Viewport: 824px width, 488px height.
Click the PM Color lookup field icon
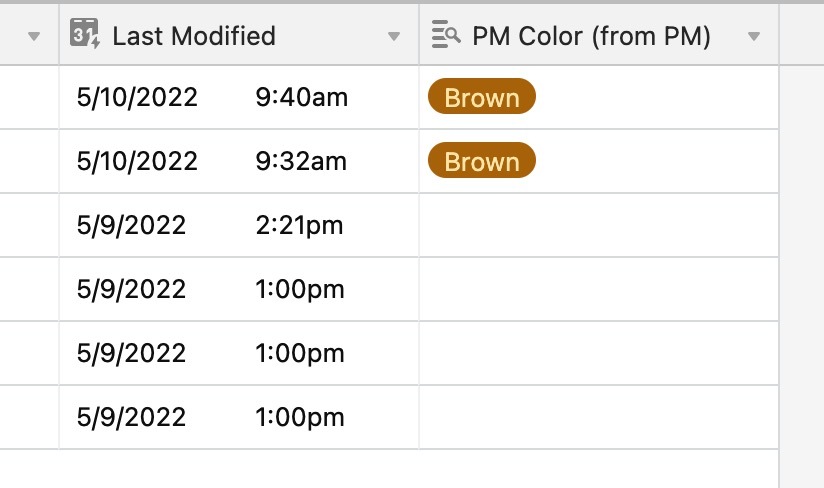(x=446, y=35)
